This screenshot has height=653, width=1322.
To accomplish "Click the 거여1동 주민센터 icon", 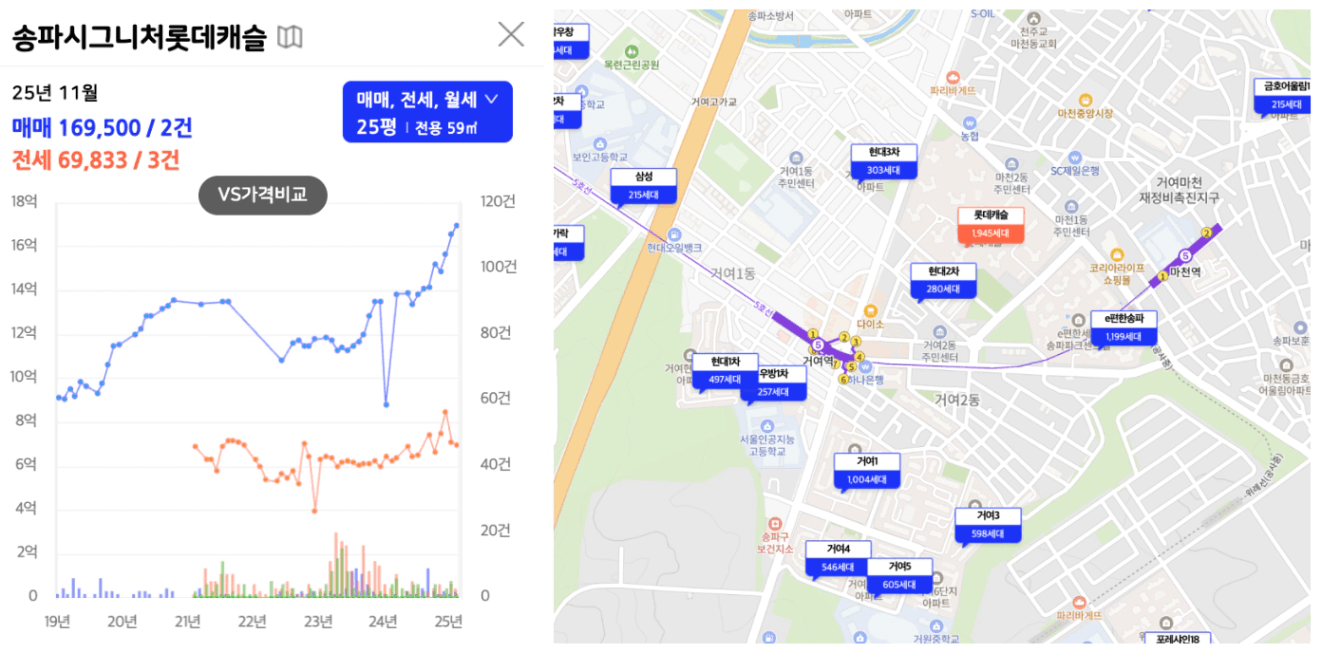I will coord(796,157).
